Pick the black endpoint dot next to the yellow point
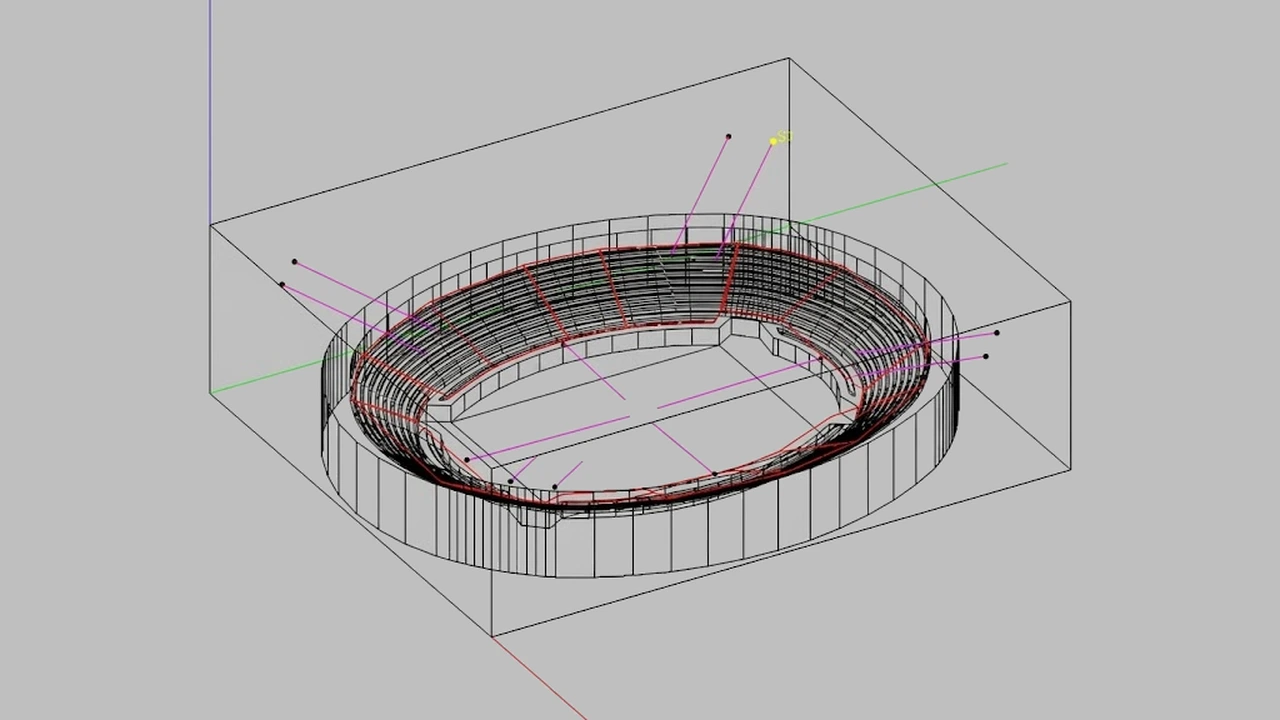This screenshot has height=720, width=1280. (728, 136)
